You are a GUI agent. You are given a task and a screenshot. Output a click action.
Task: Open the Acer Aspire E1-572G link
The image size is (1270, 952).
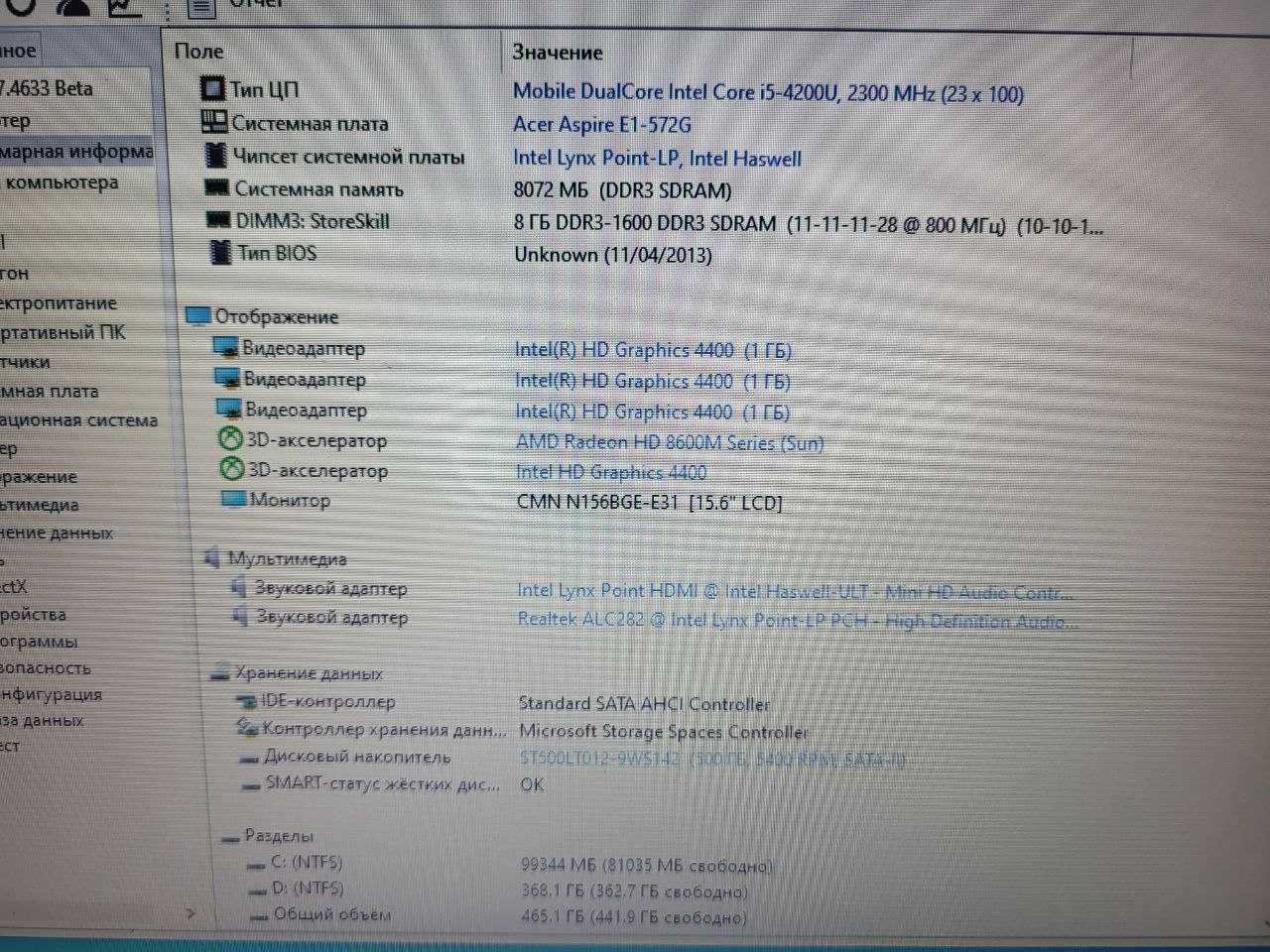(602, 125)
